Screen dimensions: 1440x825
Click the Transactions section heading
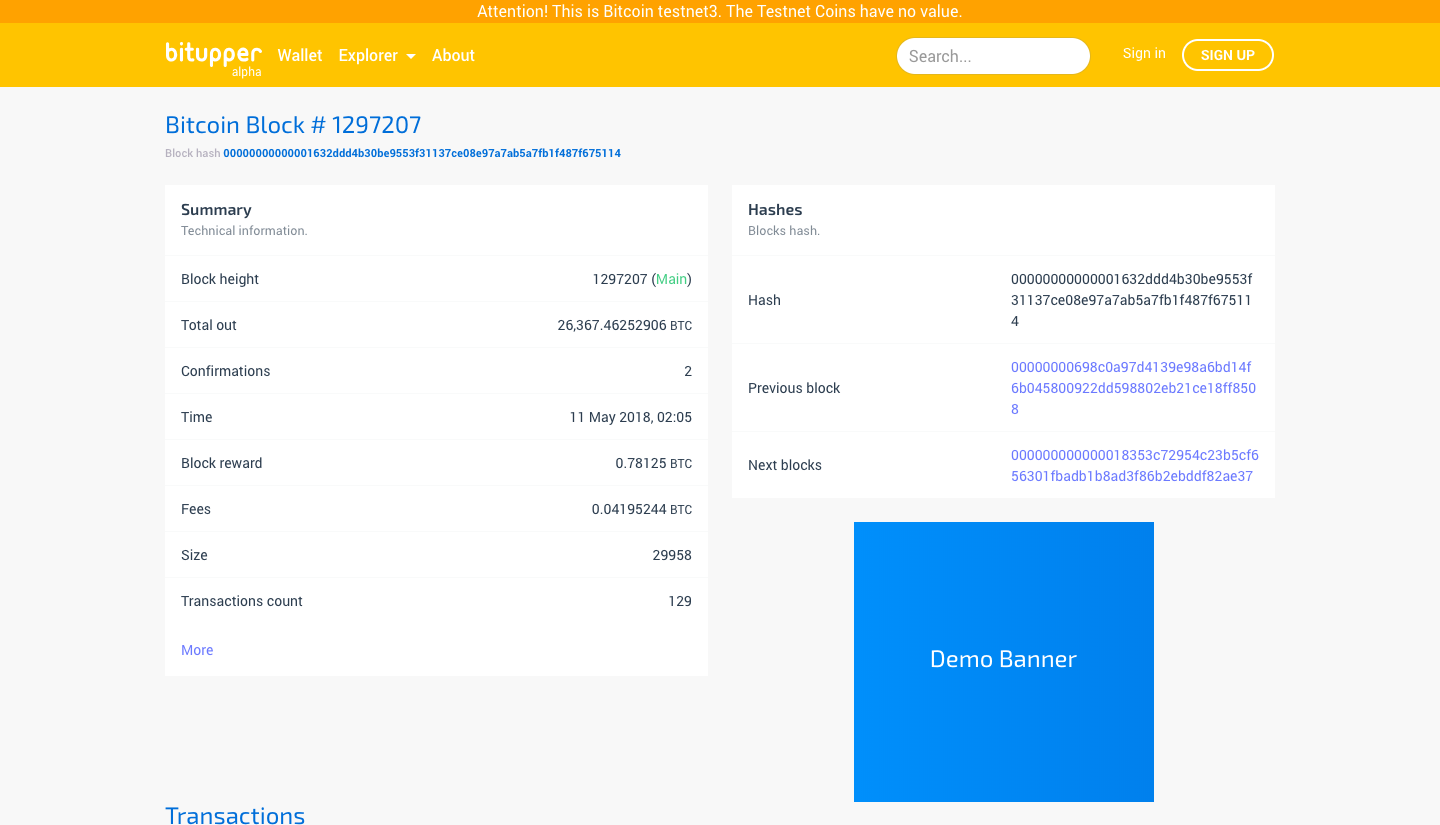pyautogui.click(x=235, y=815)
